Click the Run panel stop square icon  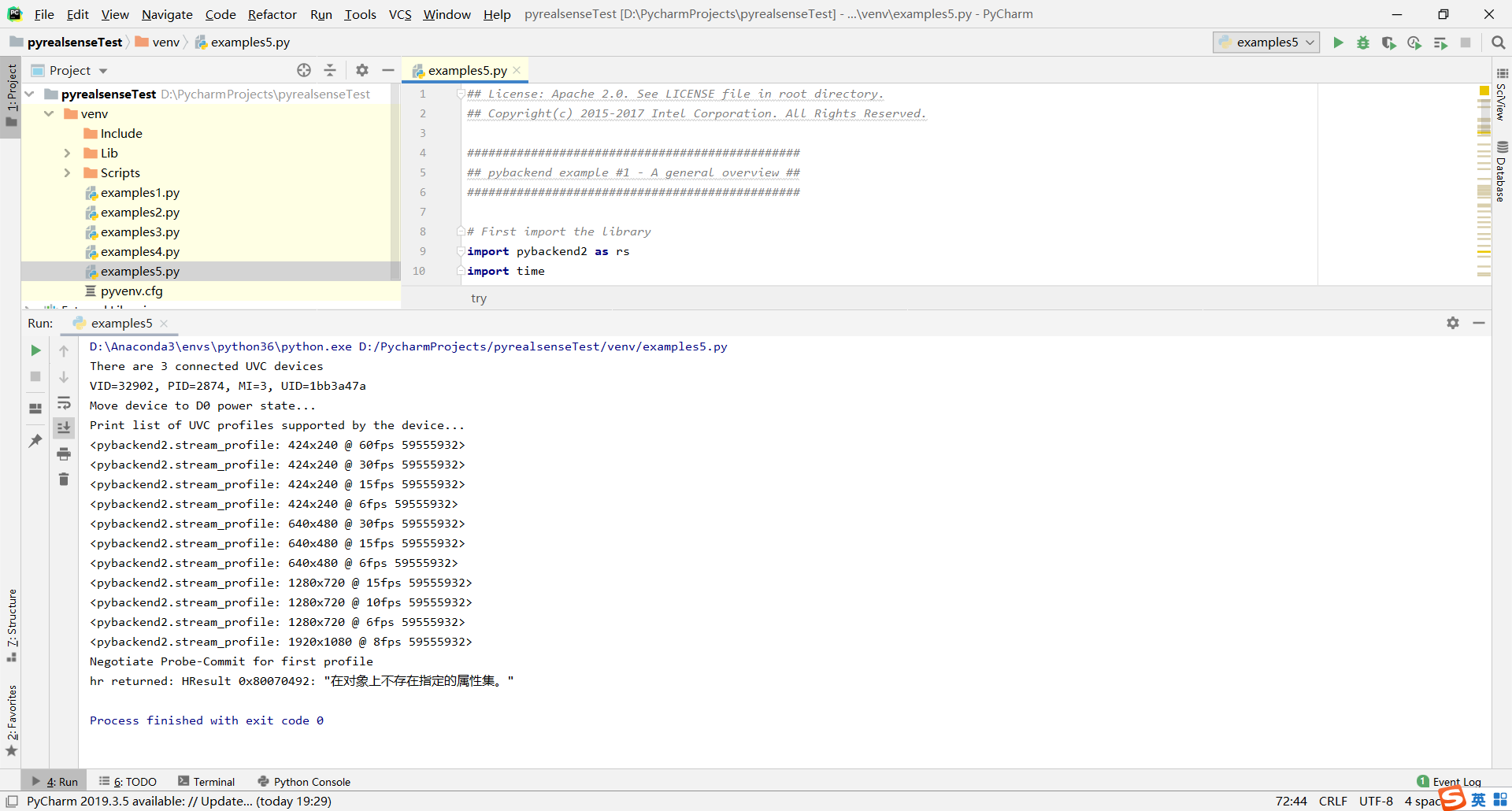click(x=35, y=376)
